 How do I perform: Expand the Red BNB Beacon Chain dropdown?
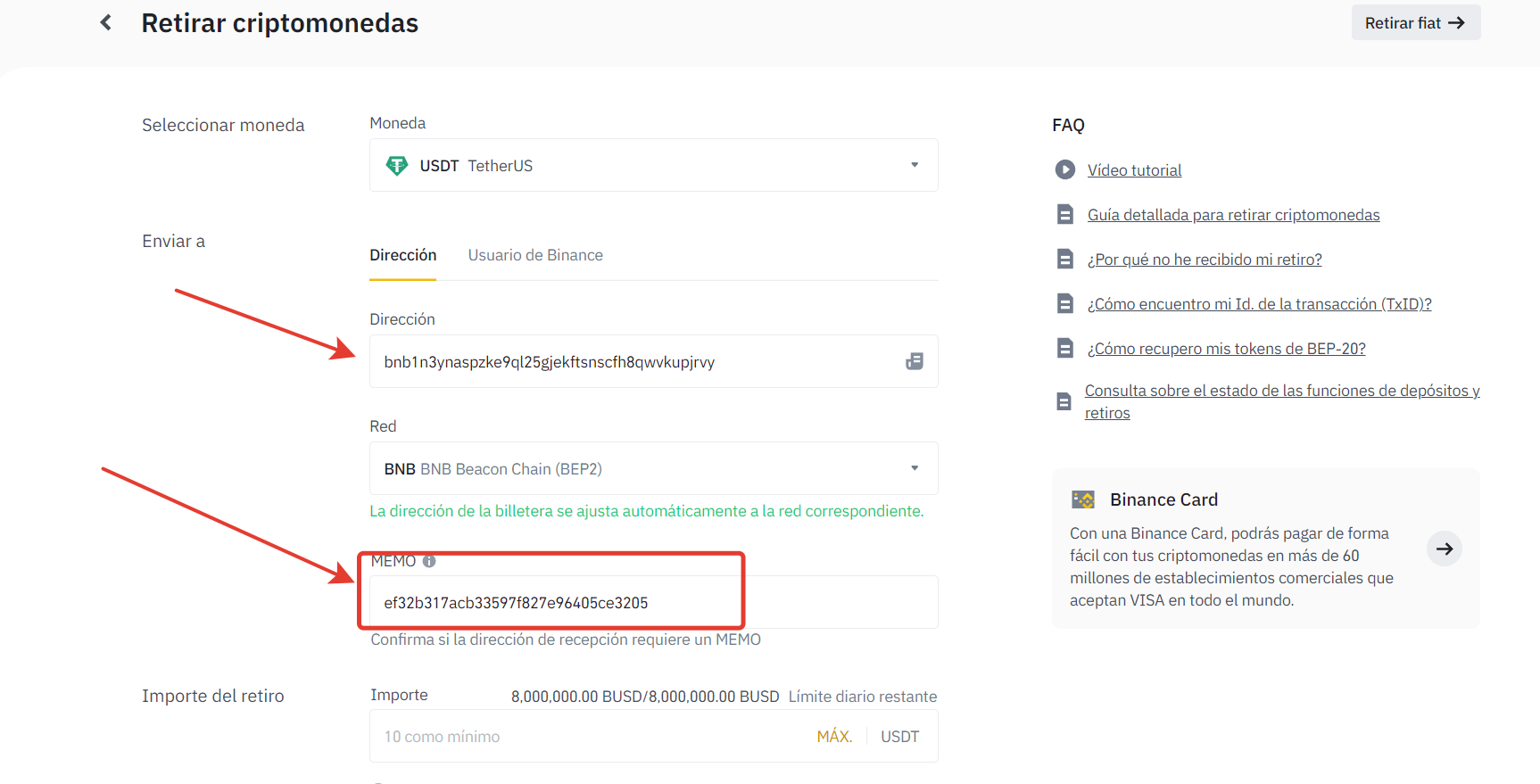click(654, 468)
